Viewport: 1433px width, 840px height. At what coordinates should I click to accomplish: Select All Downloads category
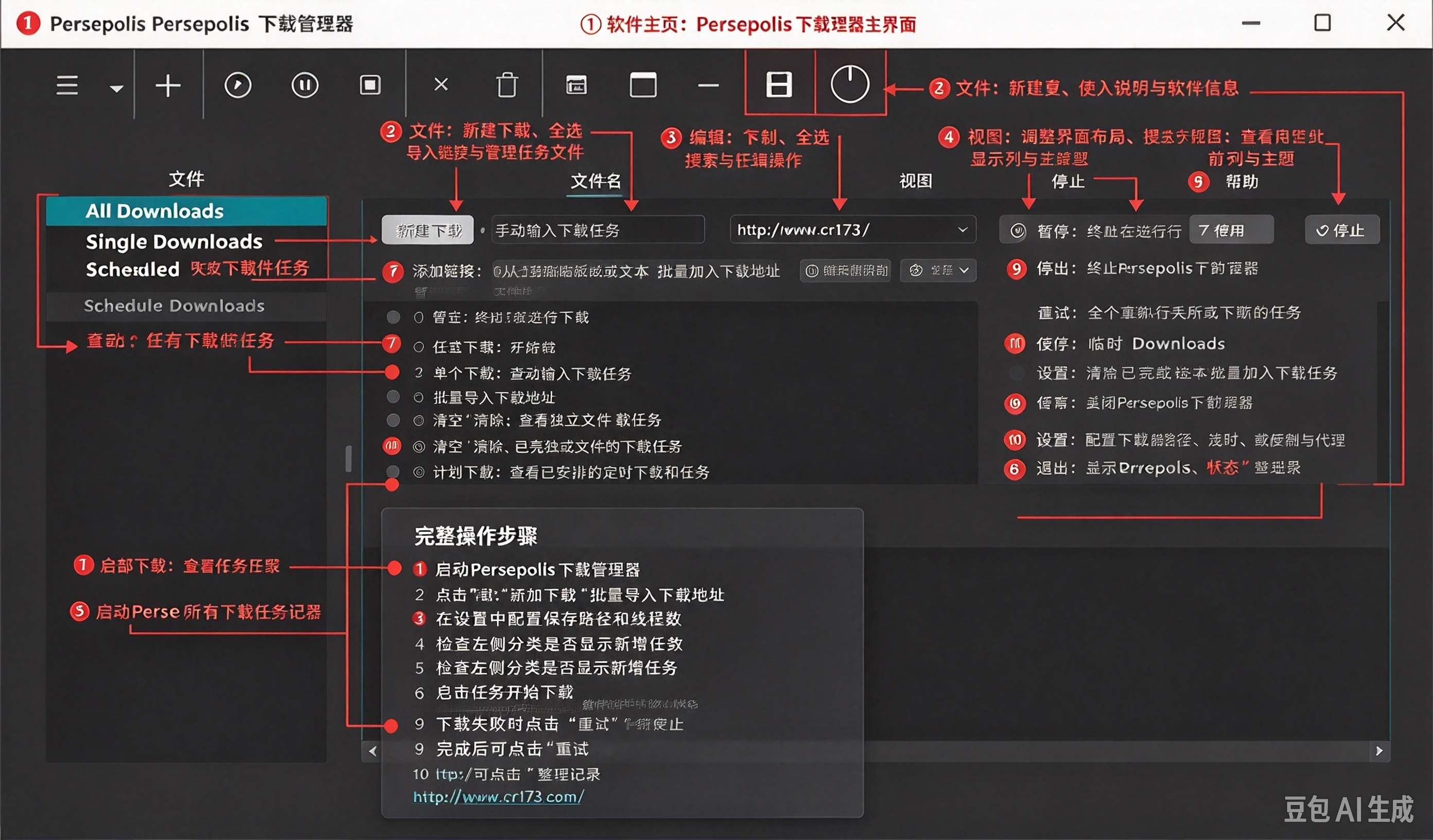pos(186,211)
